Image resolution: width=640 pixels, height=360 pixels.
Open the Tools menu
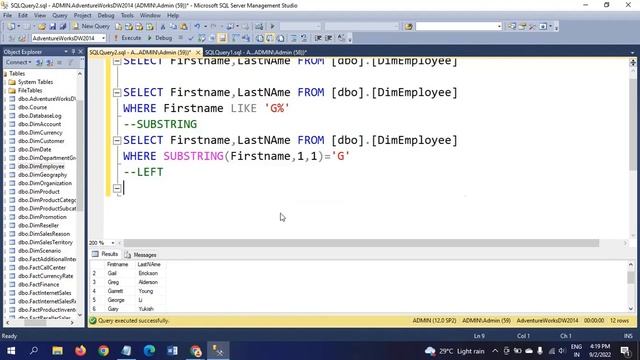(127, 16)
